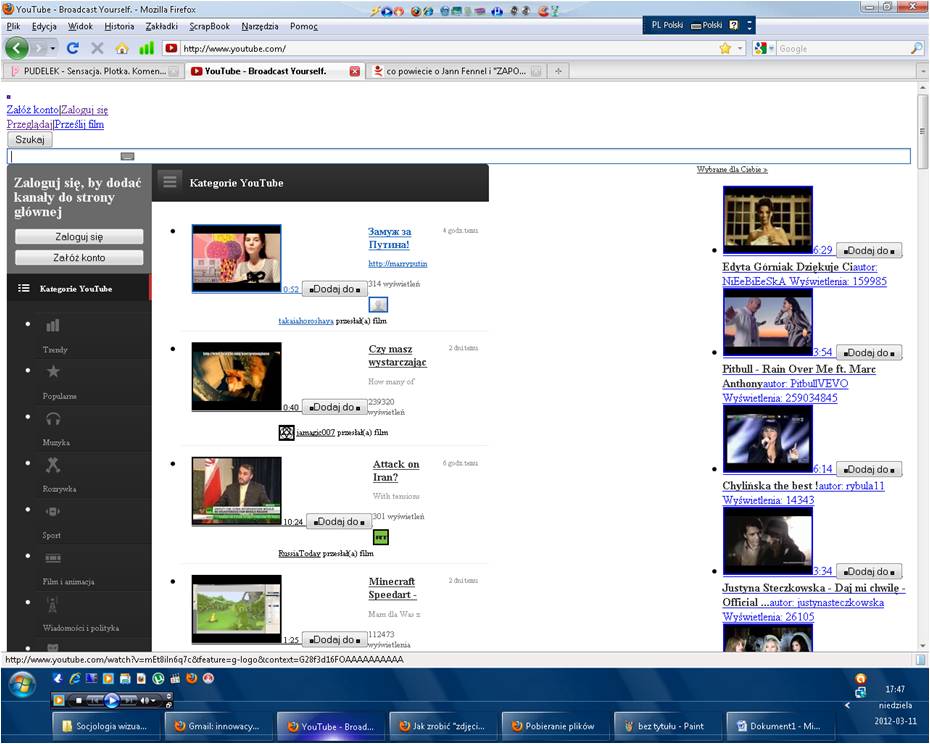Switch to the PUDELEK tab

(x=93, y=71)
